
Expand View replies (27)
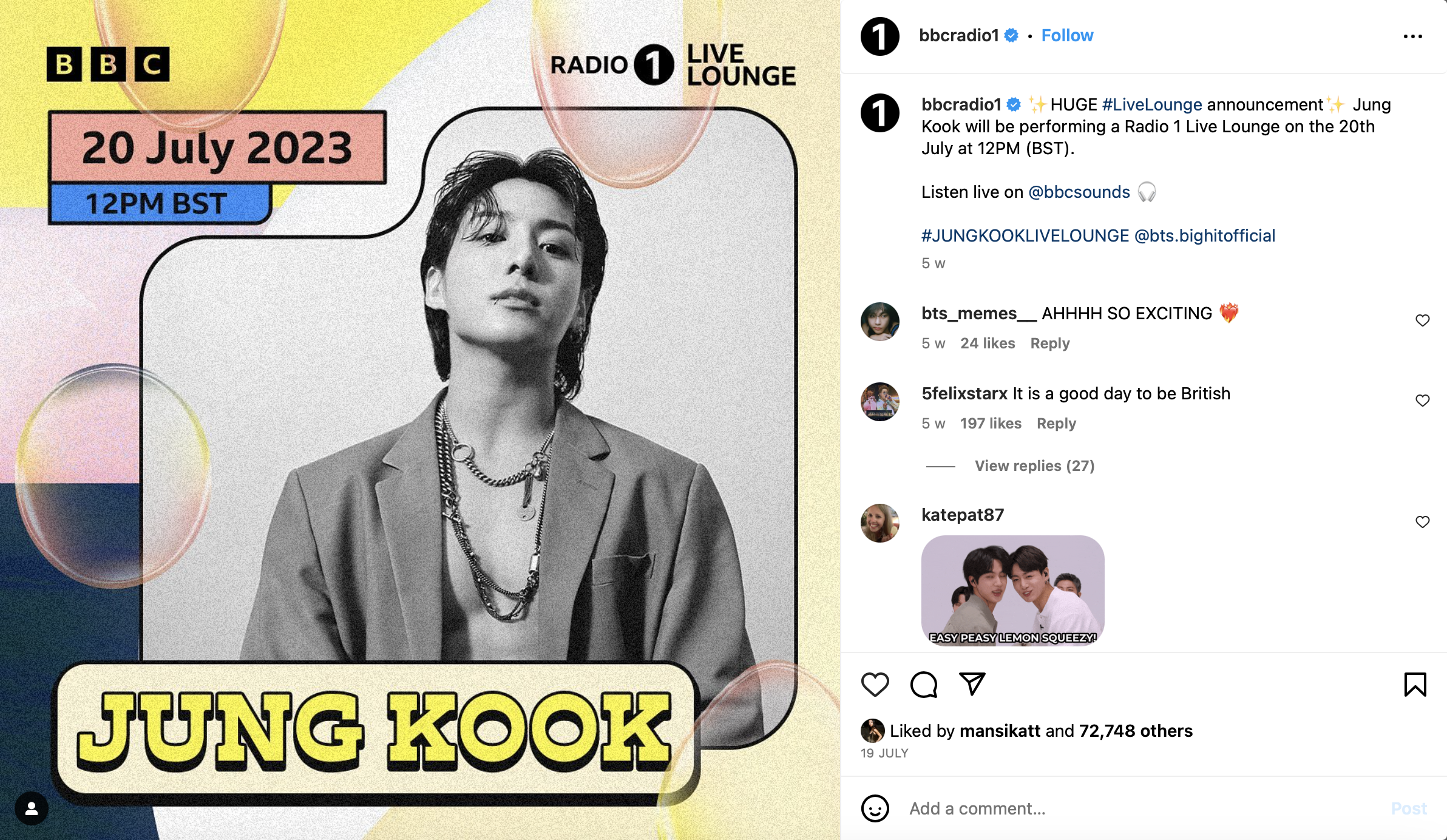[x=1034, y=466]
